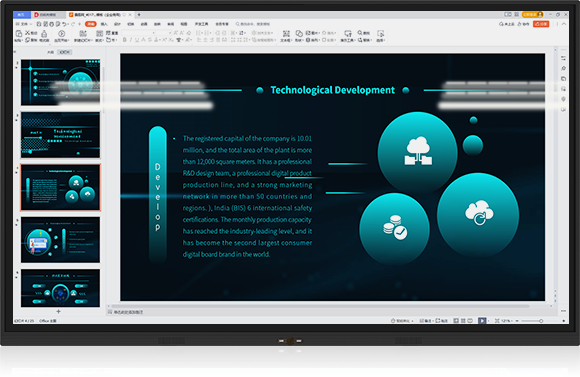The image size is (580, 377).
Task: Click the Format Painter brush icon
Action: [x=44, y=34]
